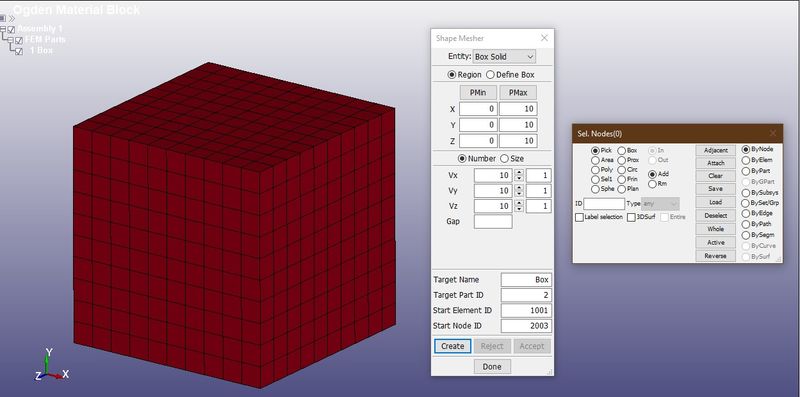Viewport: 800px width, 397px height.
Task: Collapse the Assembly 1 tree node
Action: 3,30
